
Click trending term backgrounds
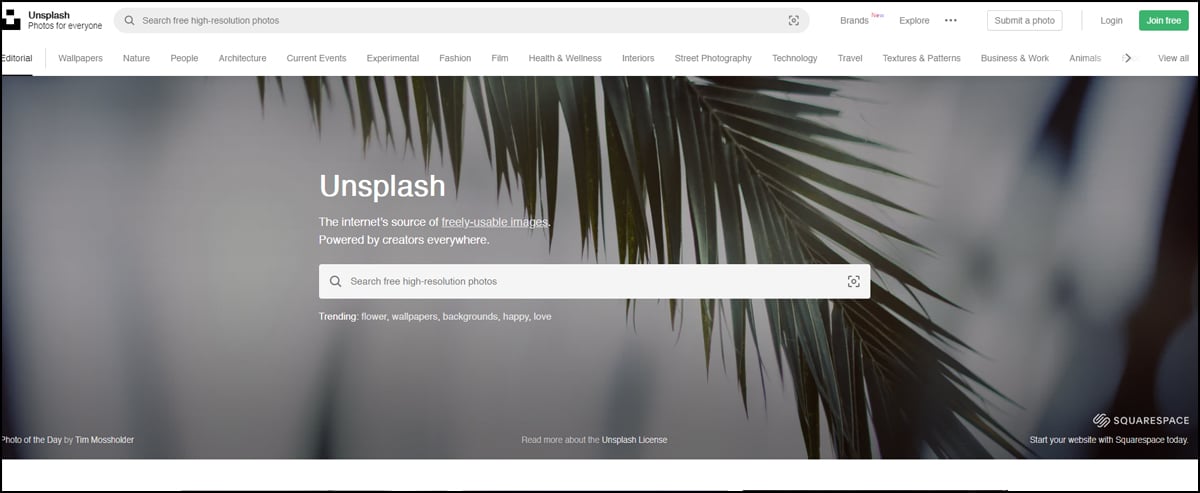click(x=471, y=316)
